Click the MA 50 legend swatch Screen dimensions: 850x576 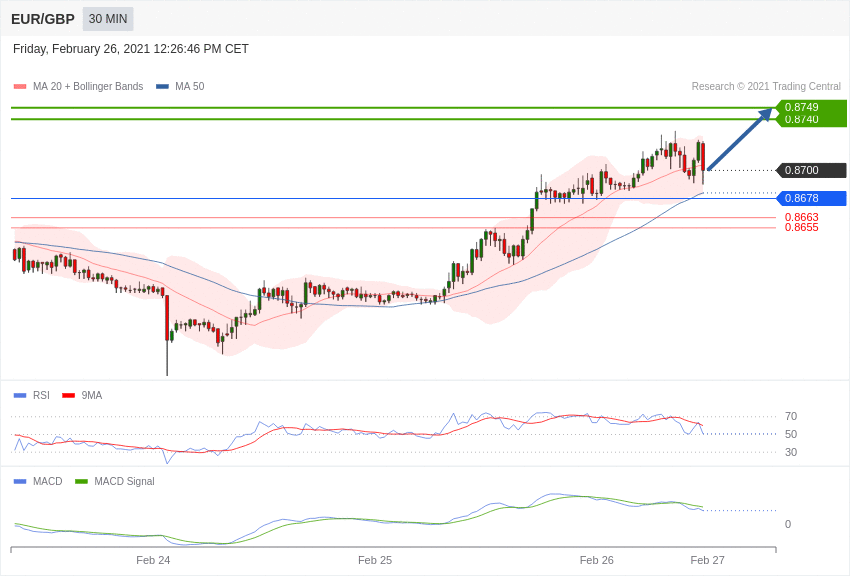[x=162, y=86]
